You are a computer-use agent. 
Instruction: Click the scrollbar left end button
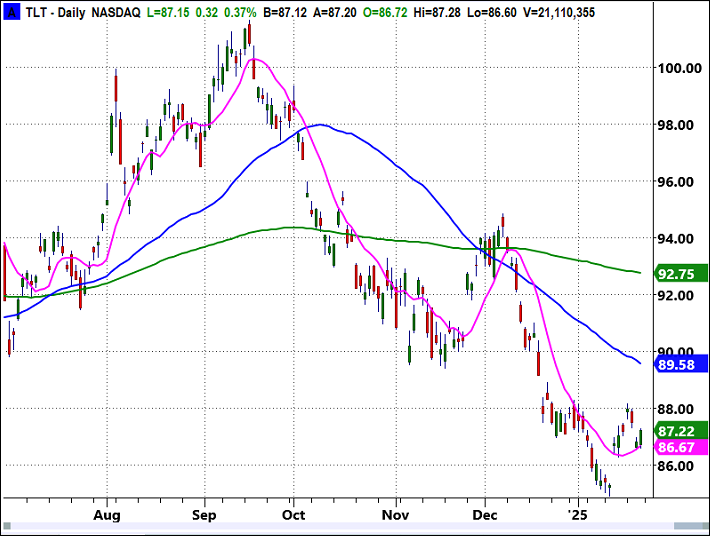coord(9,525)
